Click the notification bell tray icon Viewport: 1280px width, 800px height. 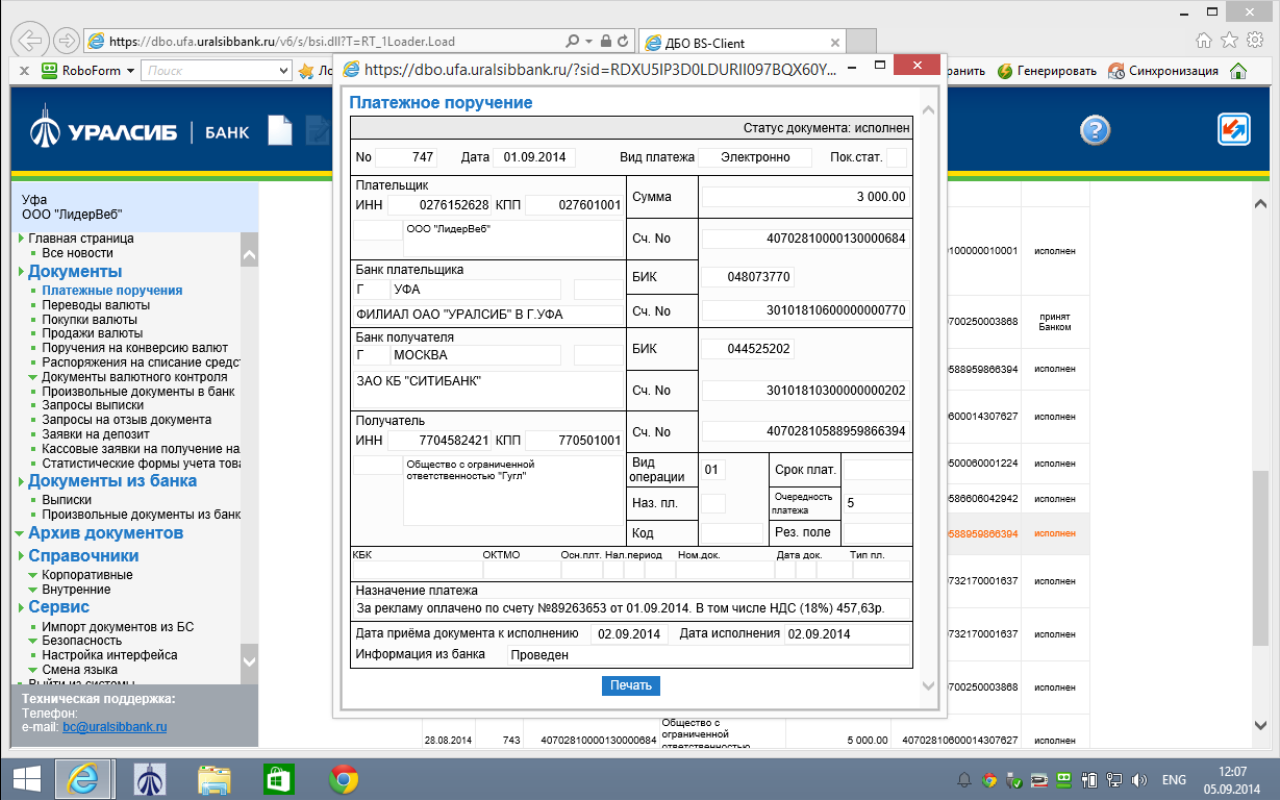click(x=965, y=780)
